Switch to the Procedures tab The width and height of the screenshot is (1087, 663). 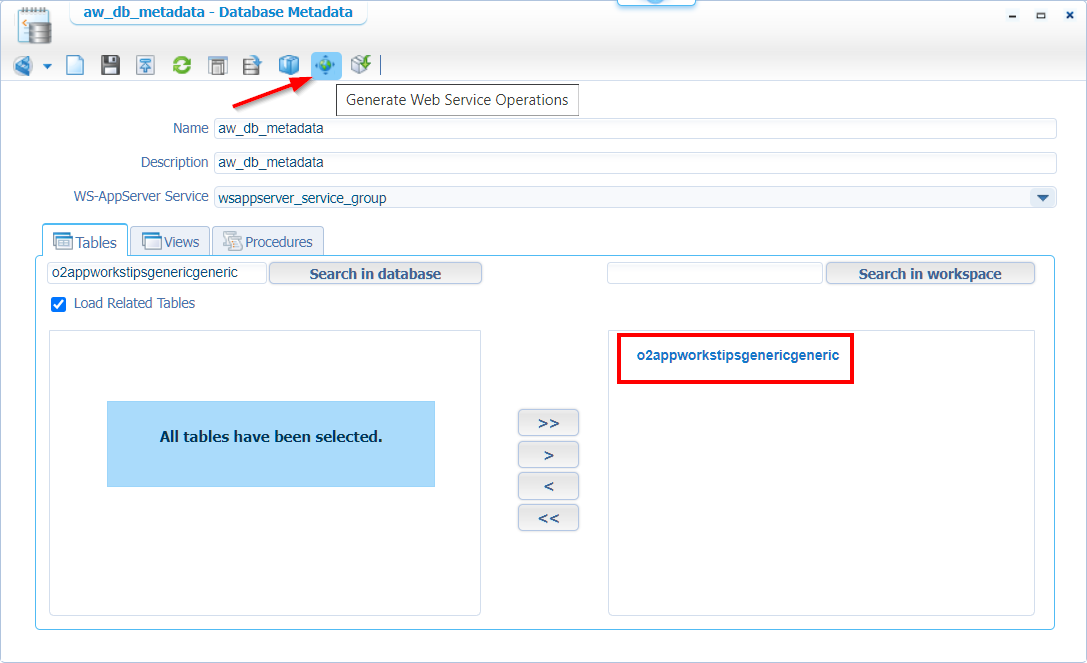[268, 241]
